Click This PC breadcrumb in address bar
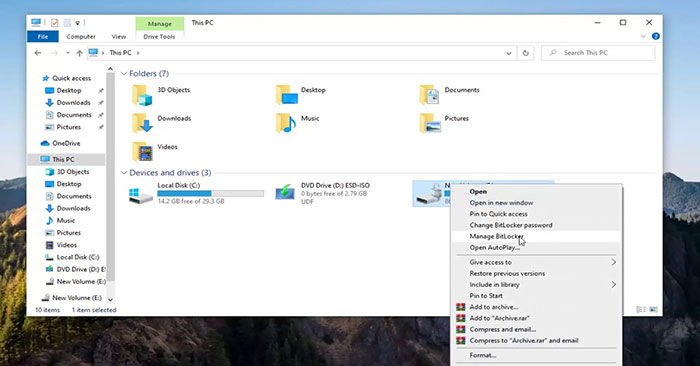 (x=121, y=53)
